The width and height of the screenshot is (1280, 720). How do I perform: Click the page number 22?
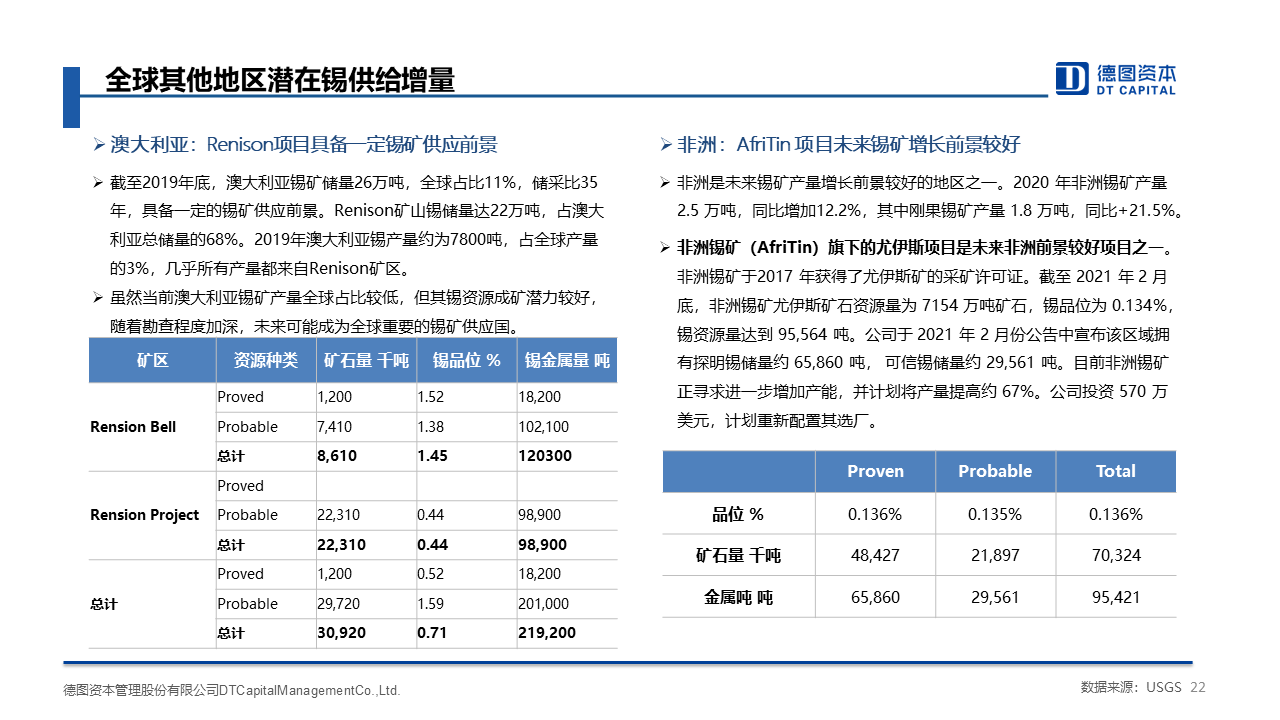(1198, 687)
